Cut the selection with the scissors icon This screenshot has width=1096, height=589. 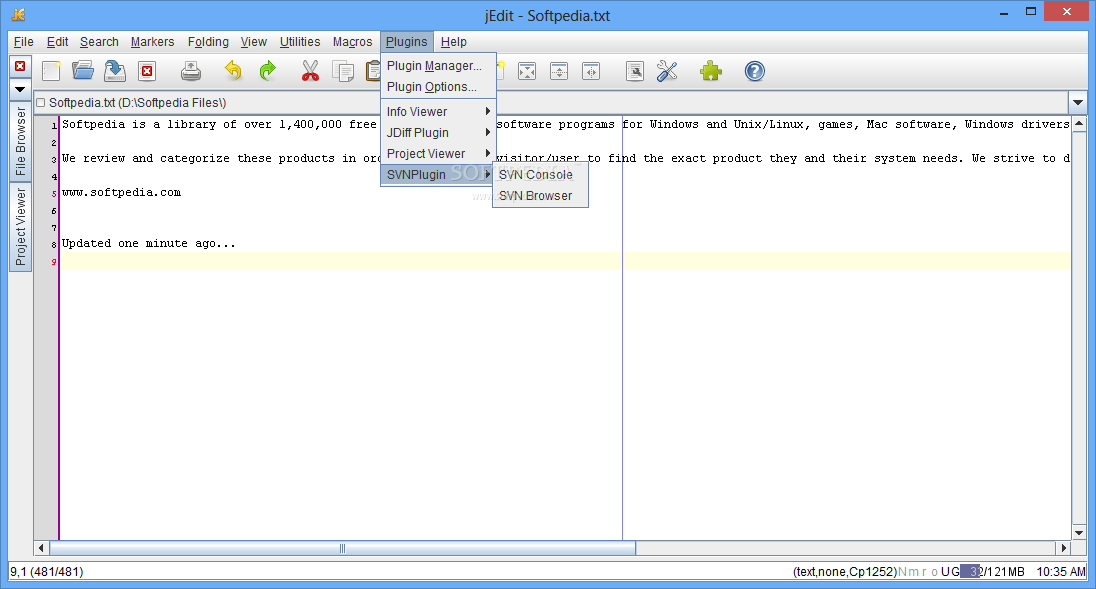tap(310, 71)
